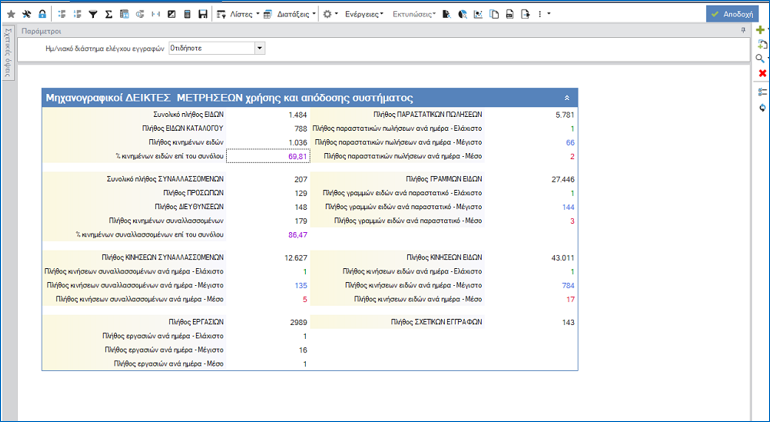Click the value 207 for ΣΥΝΑΛΛΑΣΣΟΜΕΝΩΝ
Viewport: 770px width, 422px height.
point(301,179)
